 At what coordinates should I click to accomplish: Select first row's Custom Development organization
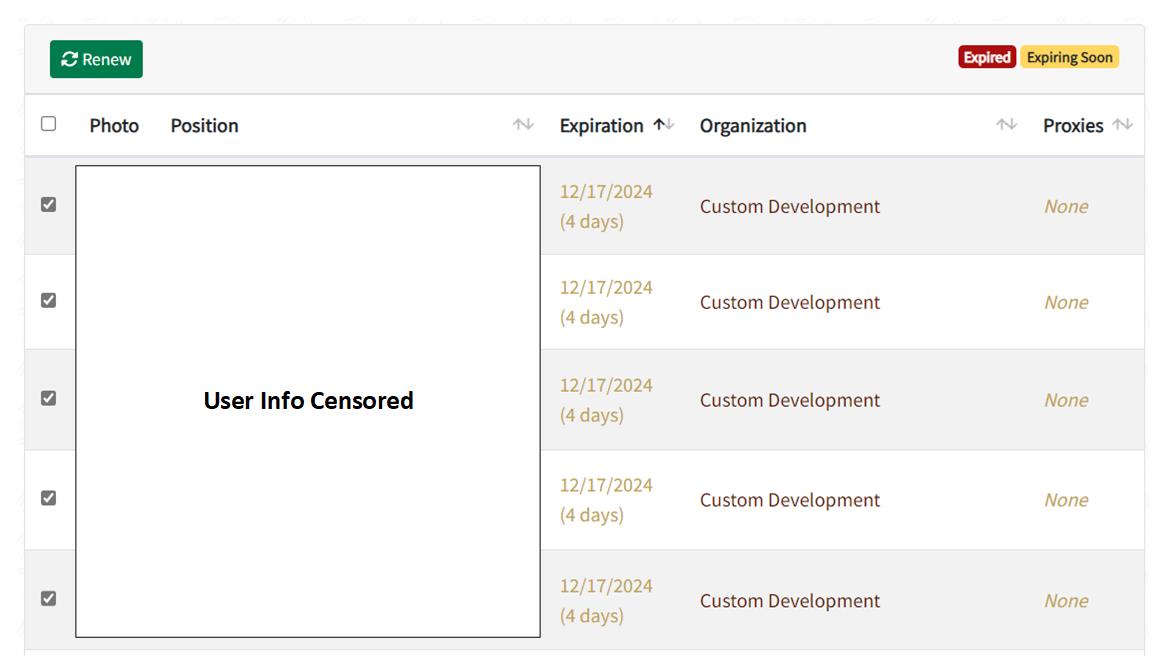pyautogui.click(x=790, y=207)
